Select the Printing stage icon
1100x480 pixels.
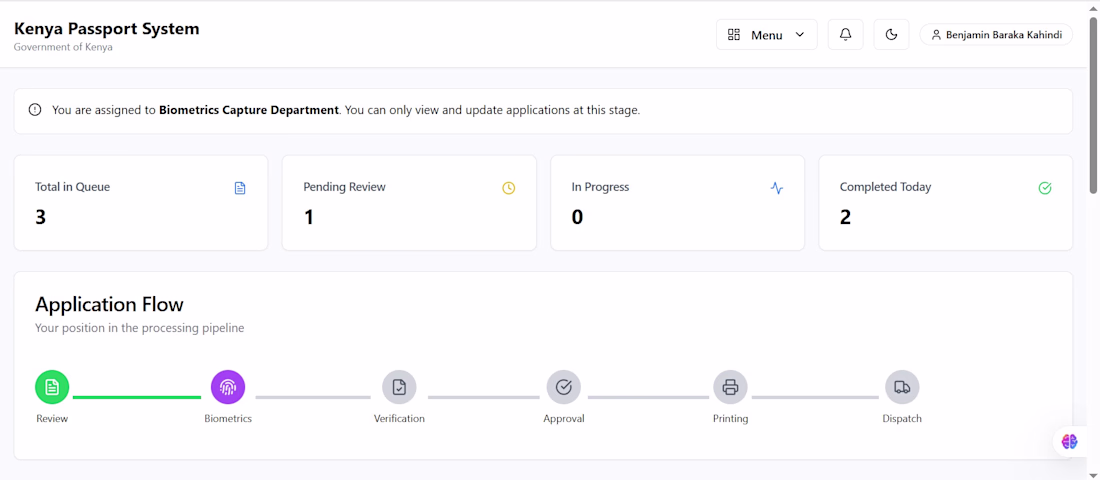click(730, 387)
